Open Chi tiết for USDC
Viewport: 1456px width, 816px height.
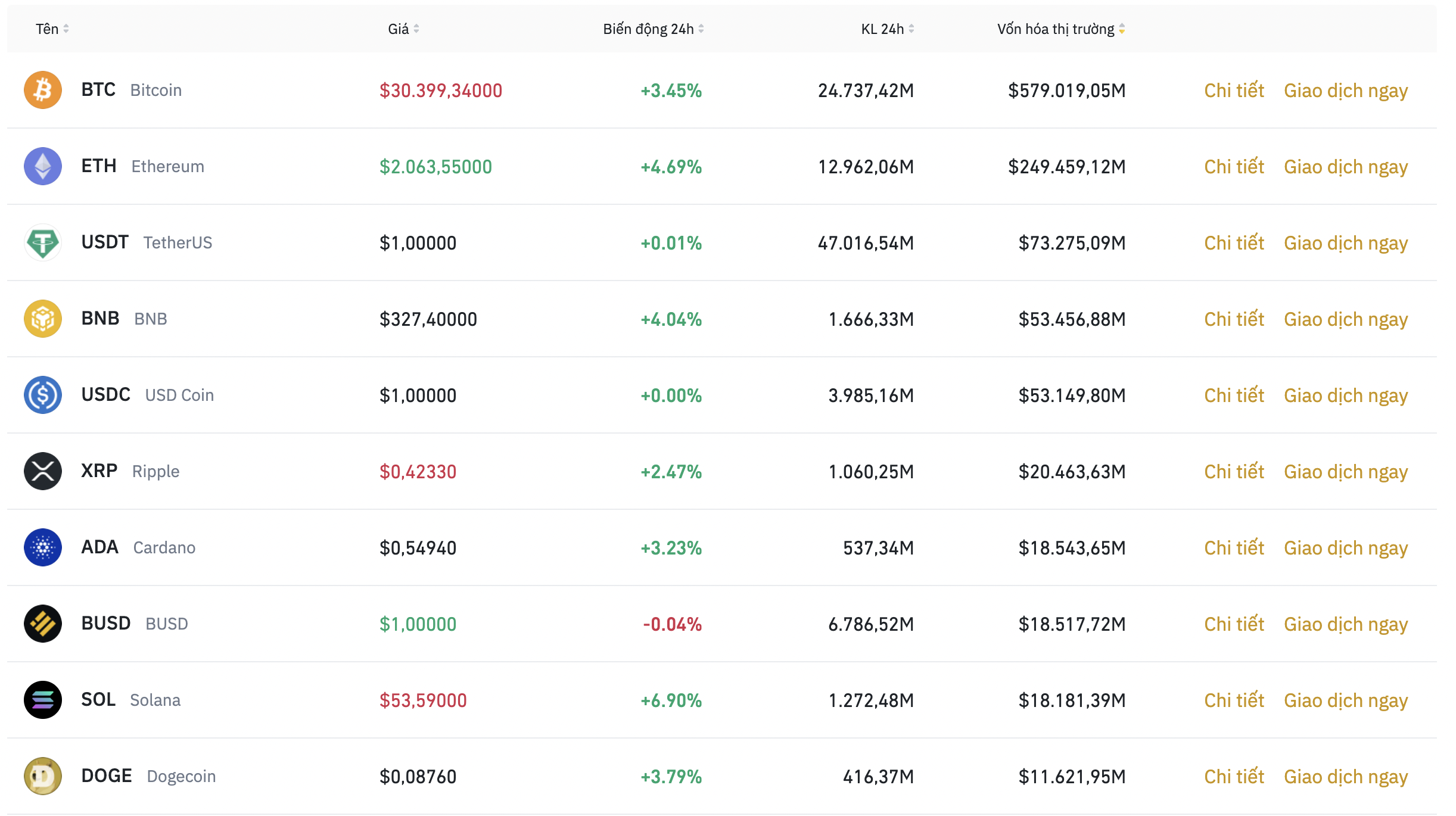pyautogui.click(x=1234, y=395)
